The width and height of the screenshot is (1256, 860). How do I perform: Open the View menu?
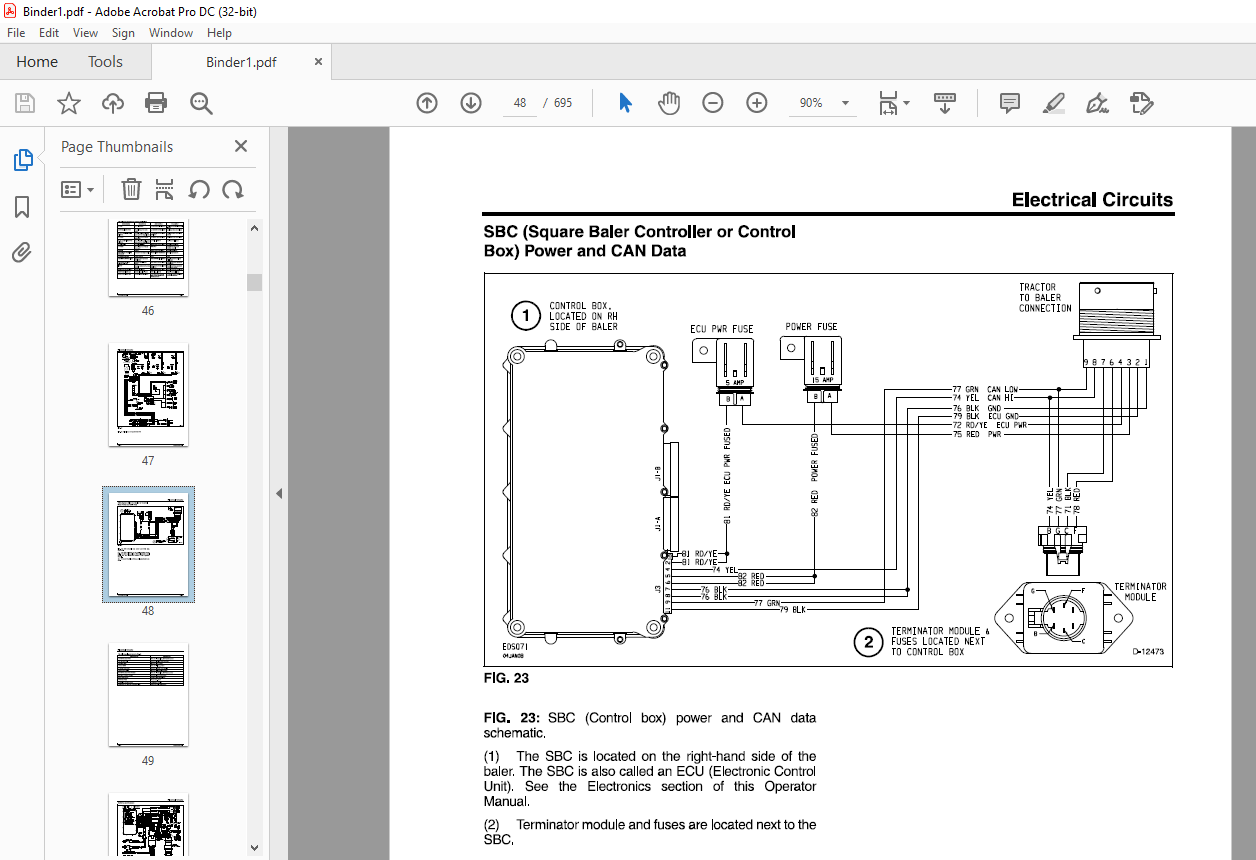click(86, 33)
